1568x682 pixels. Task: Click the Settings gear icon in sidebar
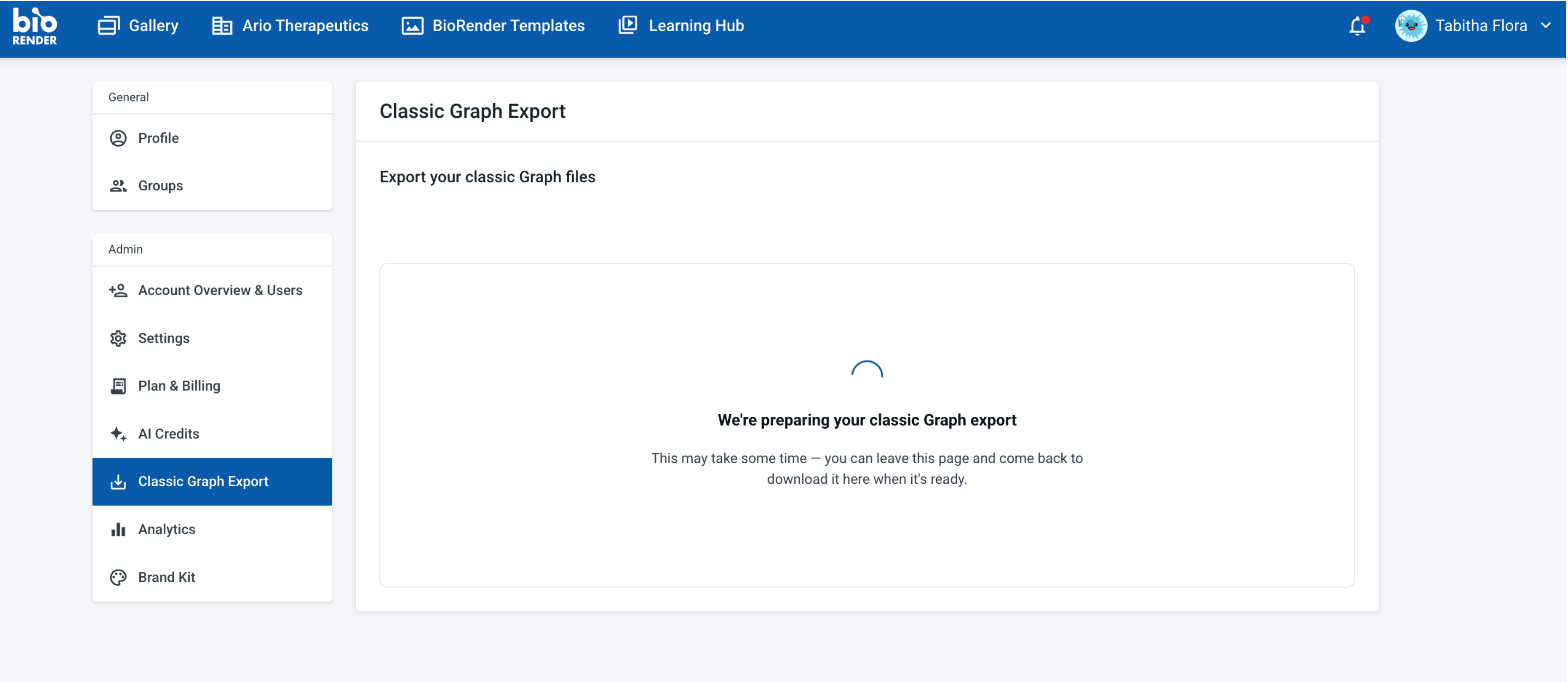(x=118, y=338)
